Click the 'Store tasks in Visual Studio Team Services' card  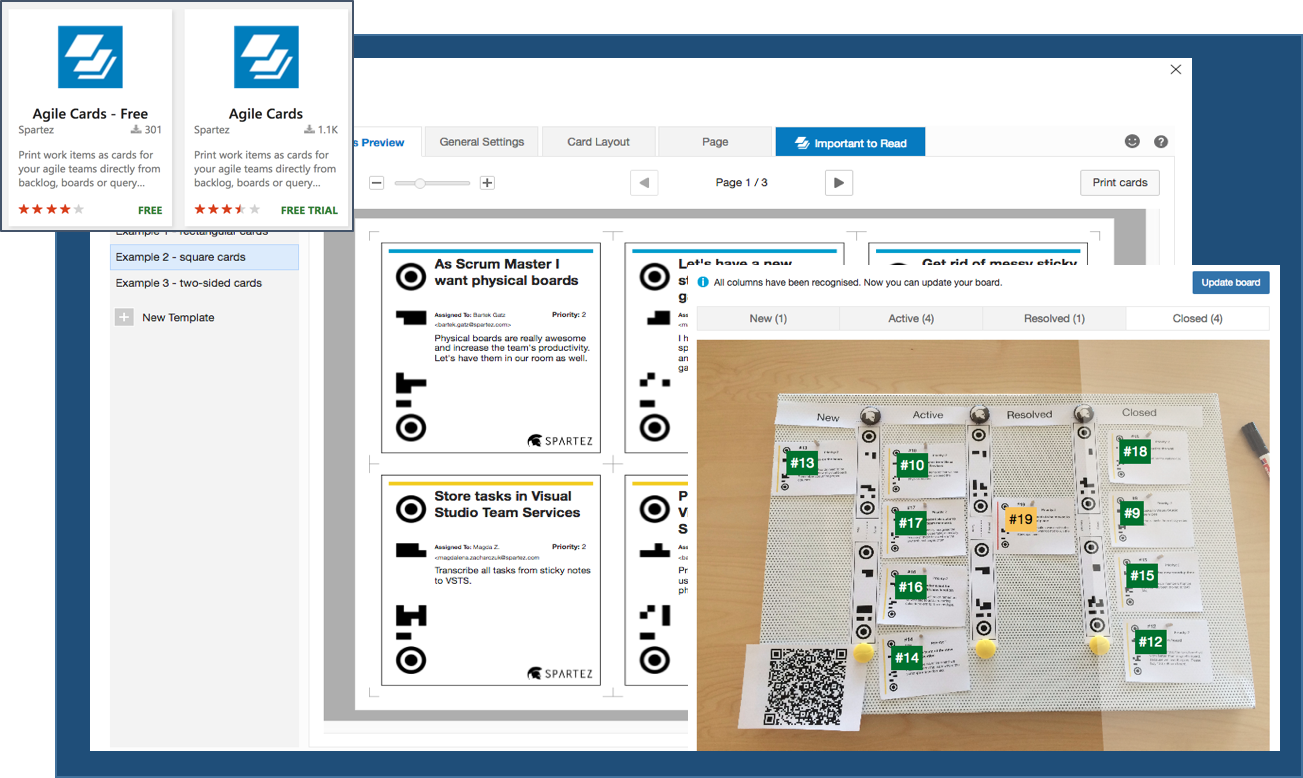[491, 580]
